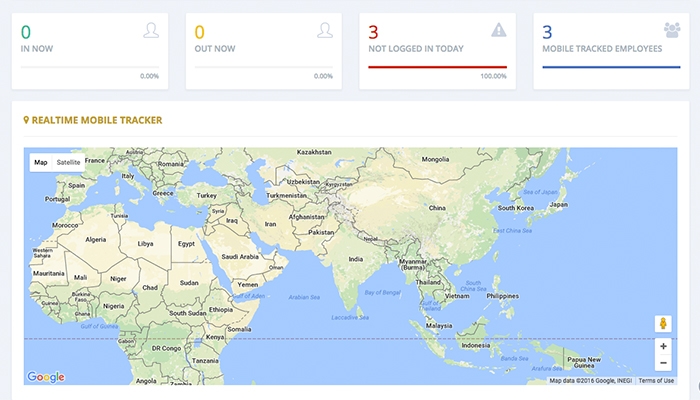700x400 pixels.
Task: Click the Google logo on map
Action: (46, 377)
